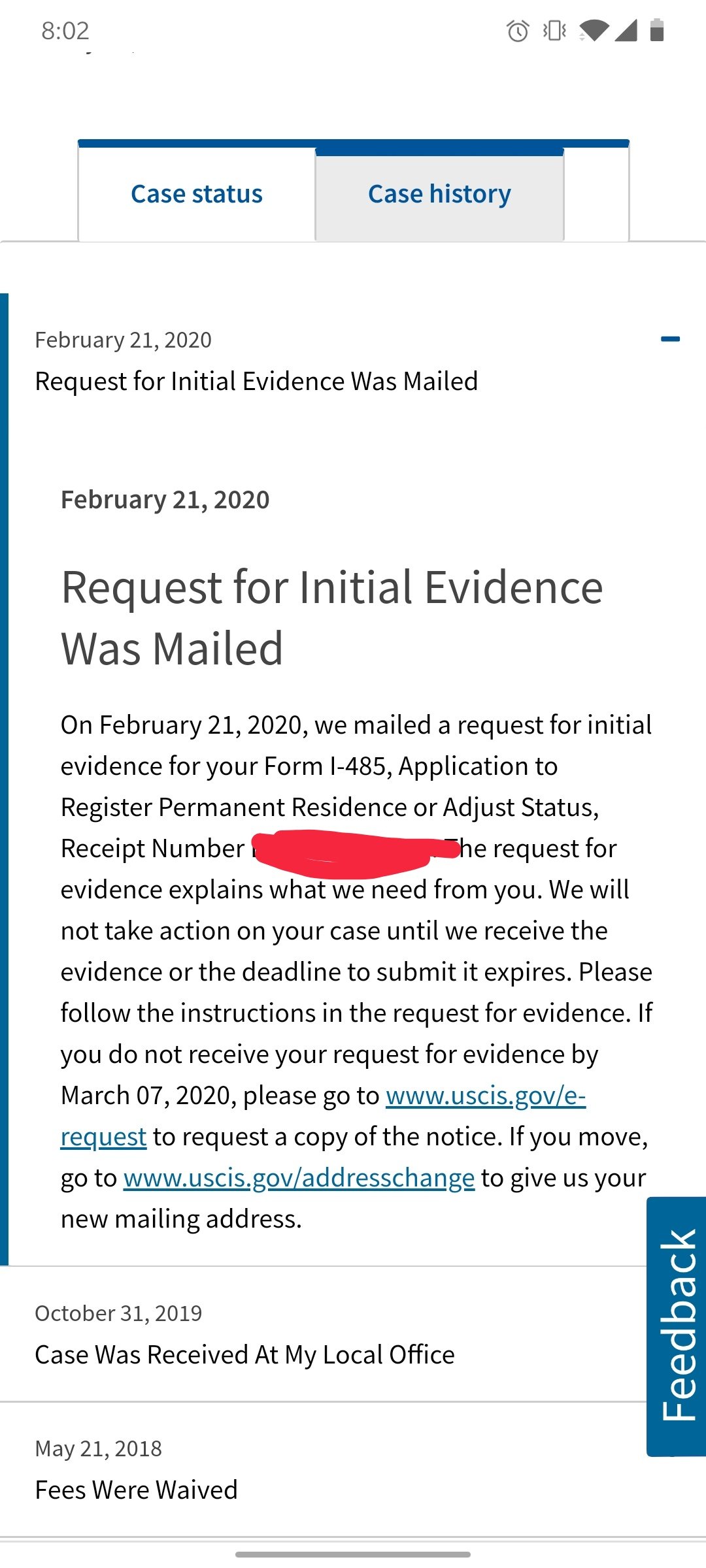Viewport: 706px width, 1568px height.
Task: Tap the cellular signal icon
Action: (626, 31)
